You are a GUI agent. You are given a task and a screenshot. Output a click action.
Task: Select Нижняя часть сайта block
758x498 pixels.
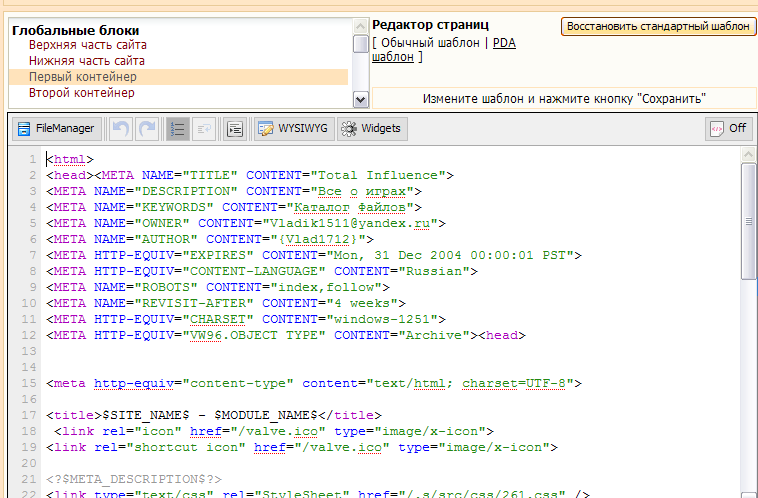click(x=87, y=61)
